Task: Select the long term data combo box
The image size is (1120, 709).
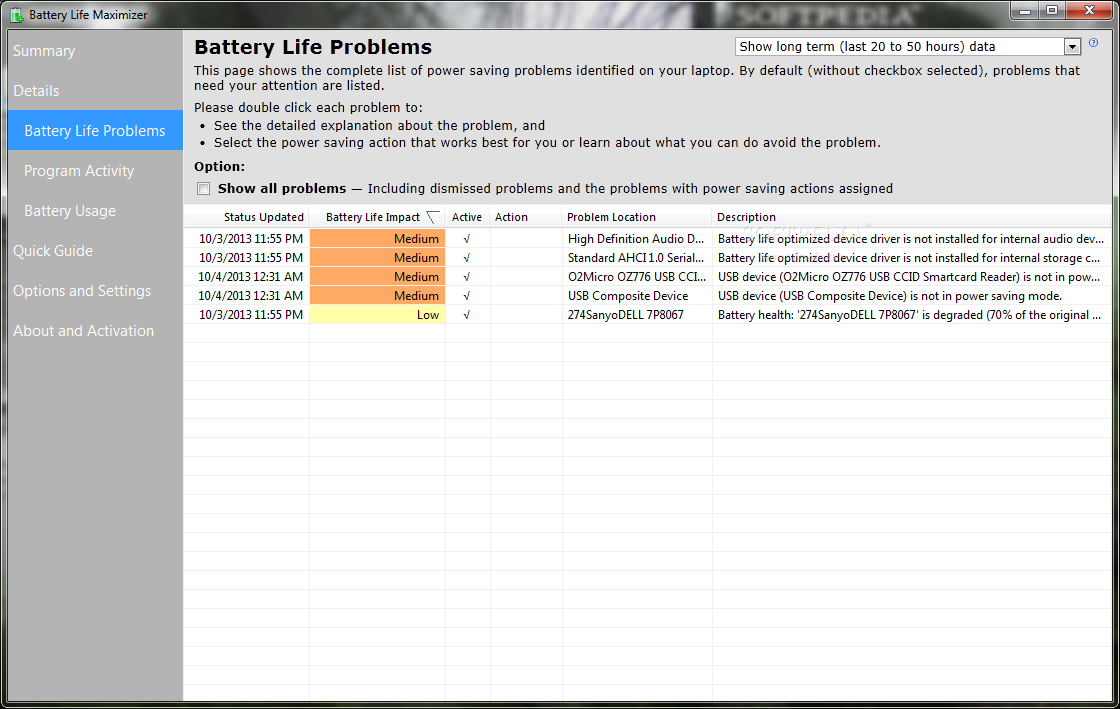Action: (x=908, y=46)
